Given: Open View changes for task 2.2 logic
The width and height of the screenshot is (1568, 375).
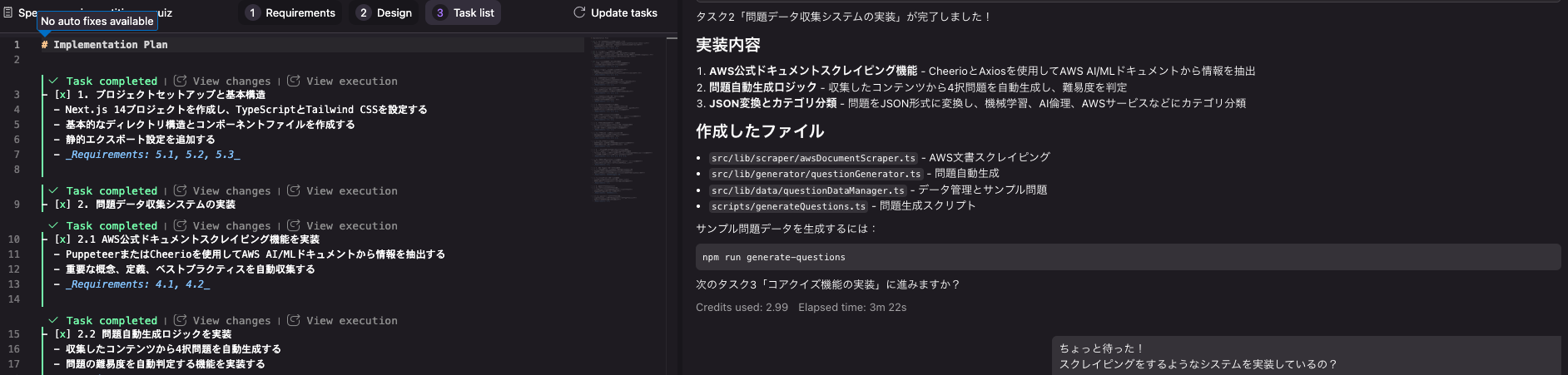Looking at the screenshot, I should pos(223,320).
